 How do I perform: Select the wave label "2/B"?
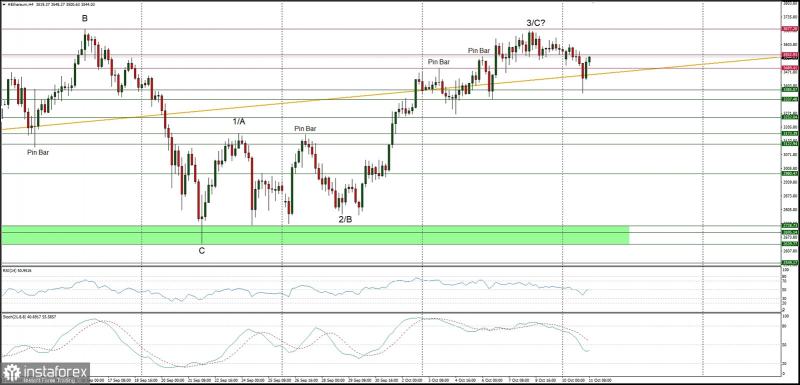click(x=345, y=219)
